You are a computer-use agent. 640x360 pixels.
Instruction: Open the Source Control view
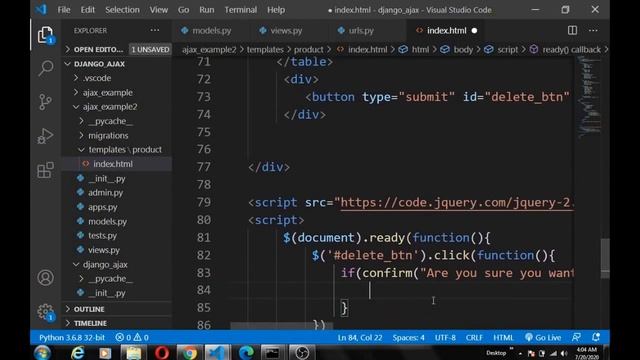pos(45,102)
